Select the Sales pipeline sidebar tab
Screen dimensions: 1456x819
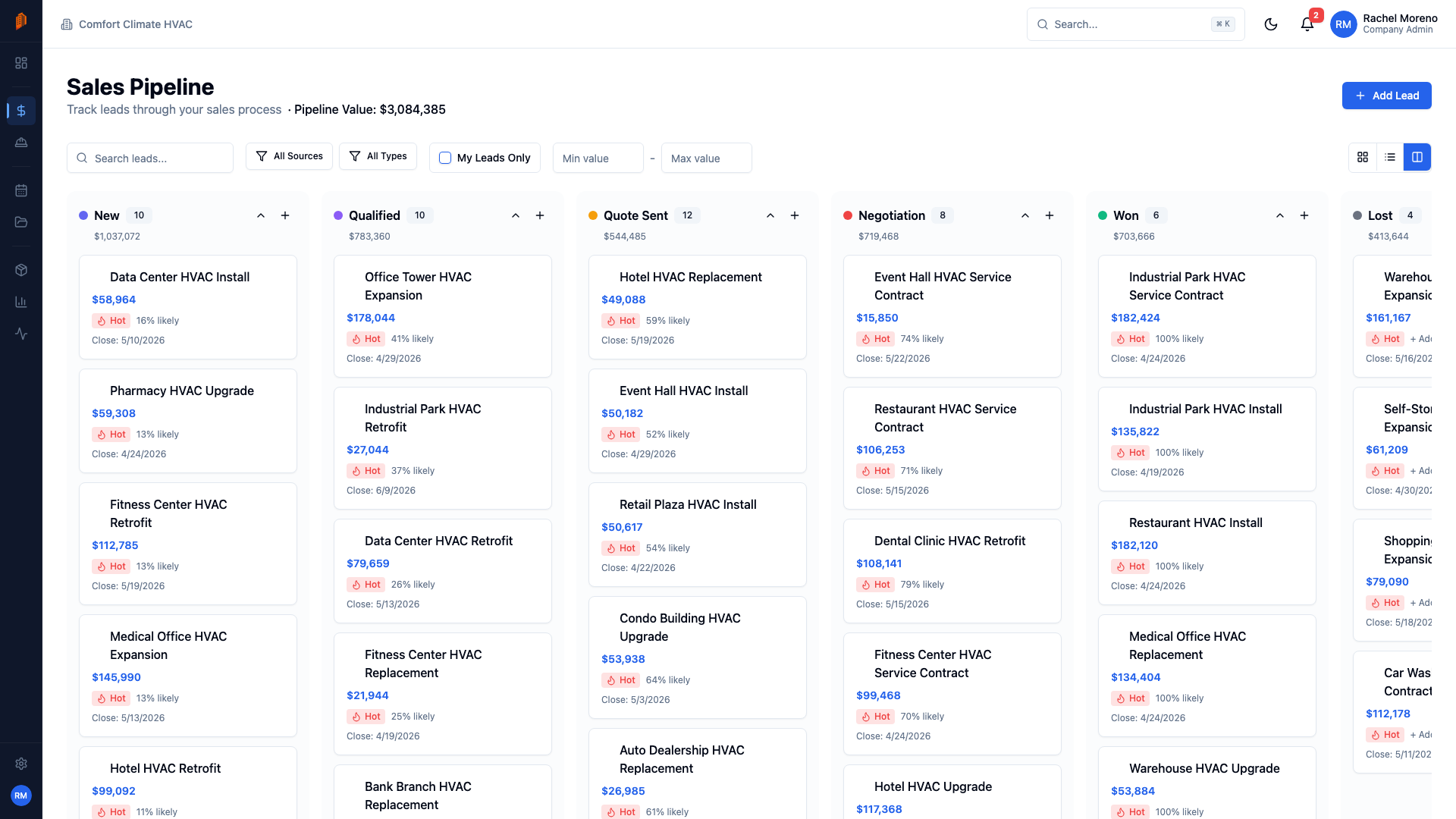click(21, 111)
